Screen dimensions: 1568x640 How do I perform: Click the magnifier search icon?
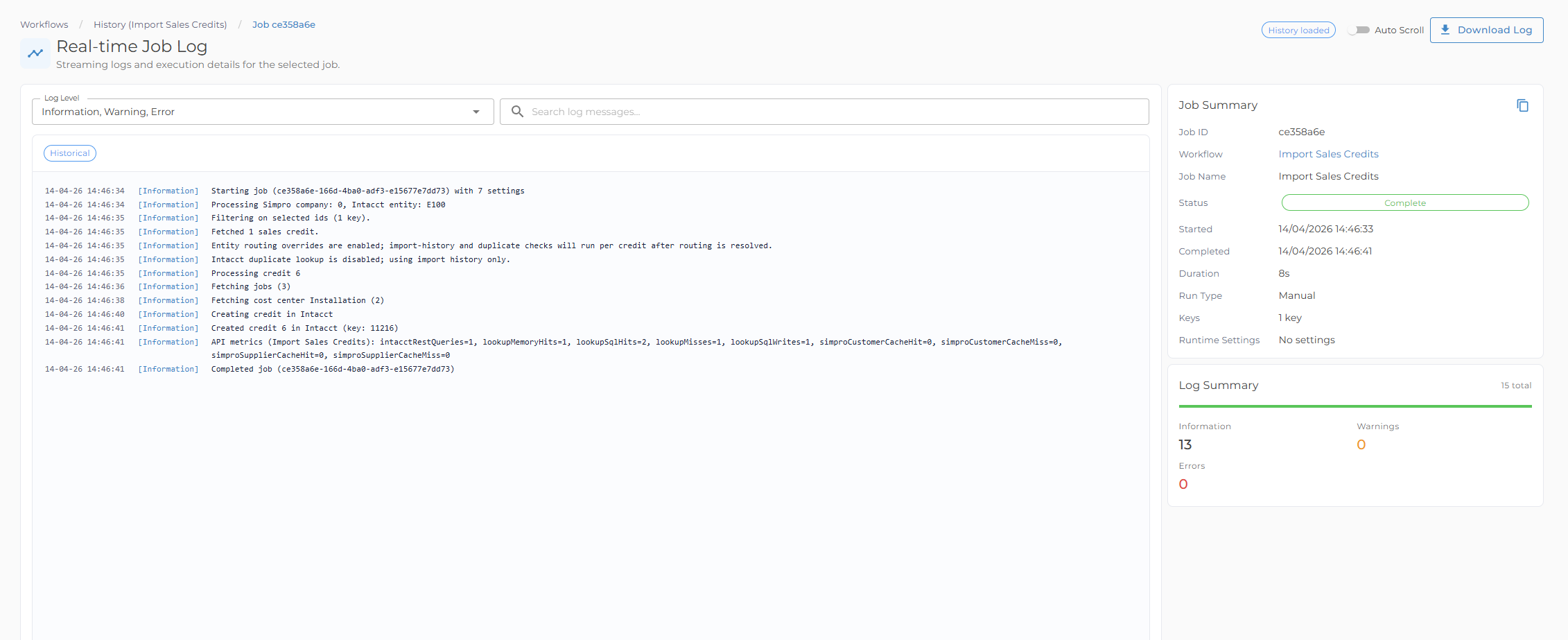pos(517,111)
